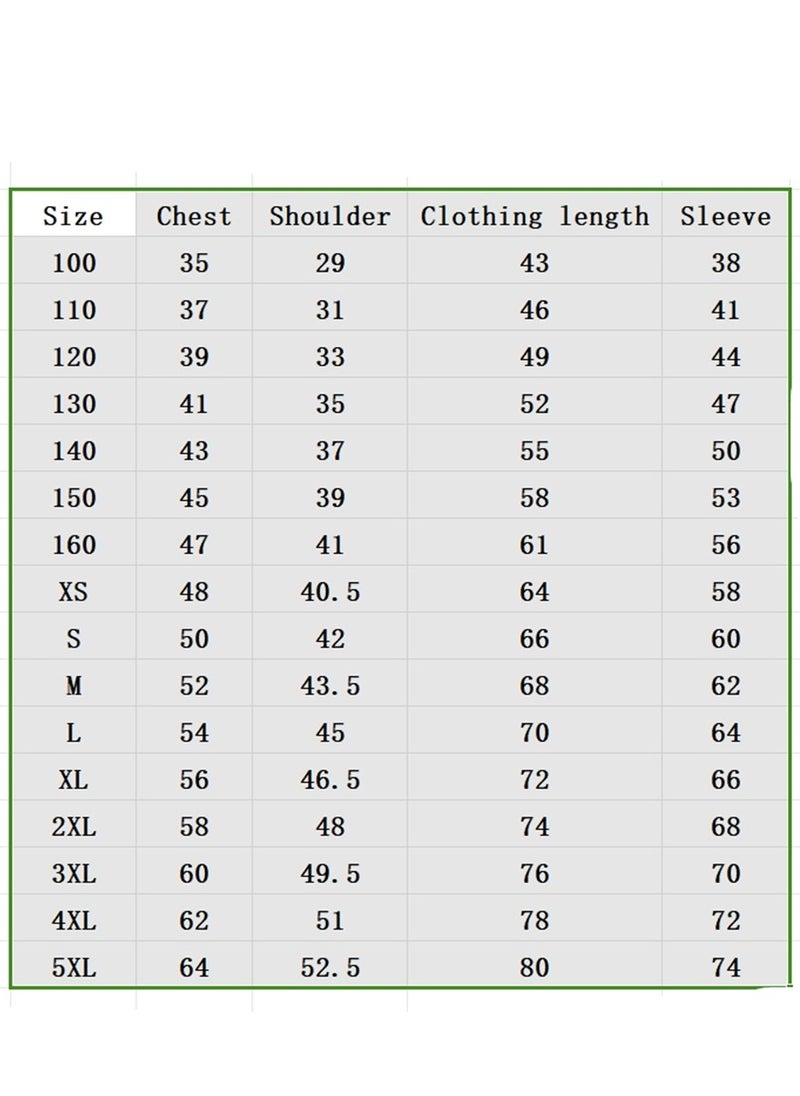Viewport: 800px width, 1096px height.
Task: Select shoulder value 33 in the 120 row
Action: (329, 354)
